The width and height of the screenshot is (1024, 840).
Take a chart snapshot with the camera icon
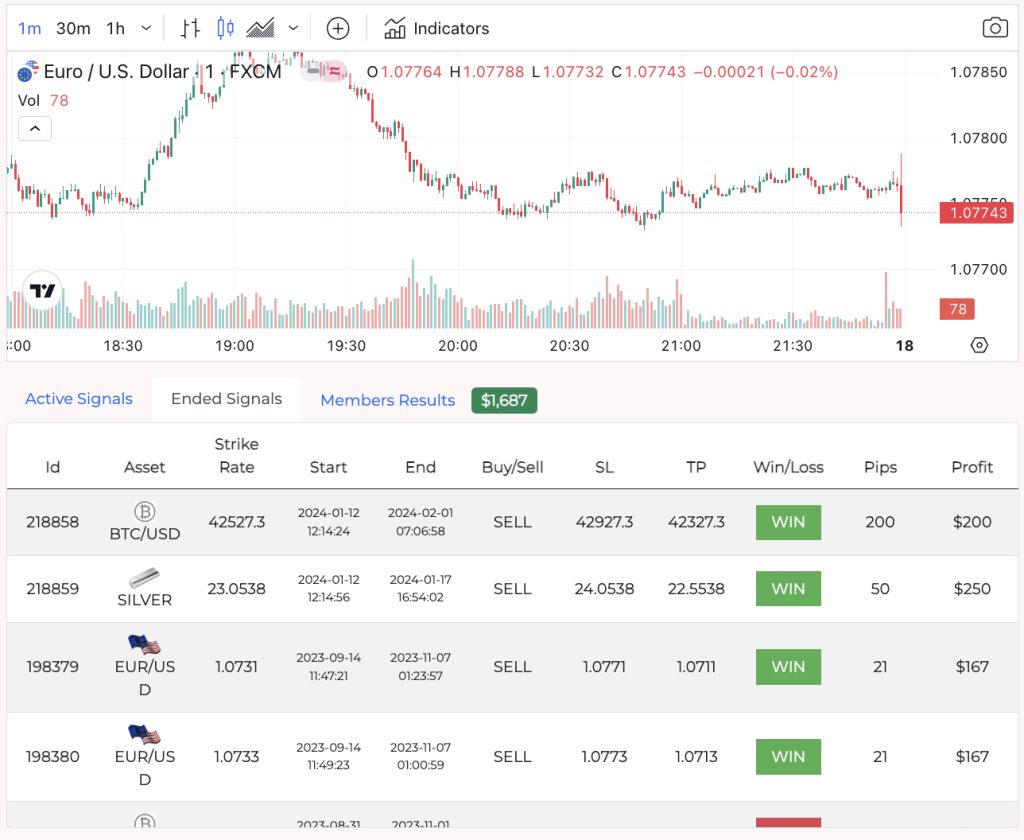point(995,28)
